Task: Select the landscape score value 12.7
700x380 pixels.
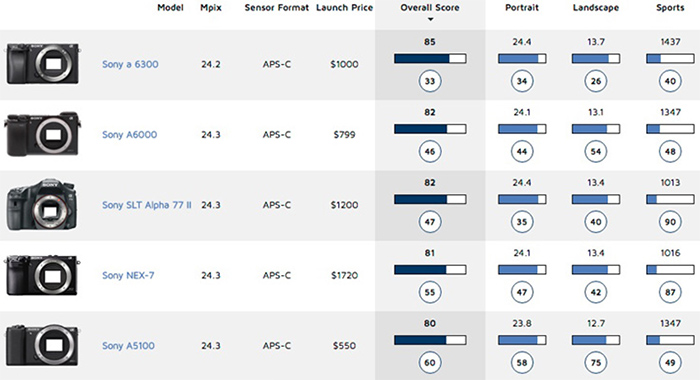Action: (x=596, y=323)
